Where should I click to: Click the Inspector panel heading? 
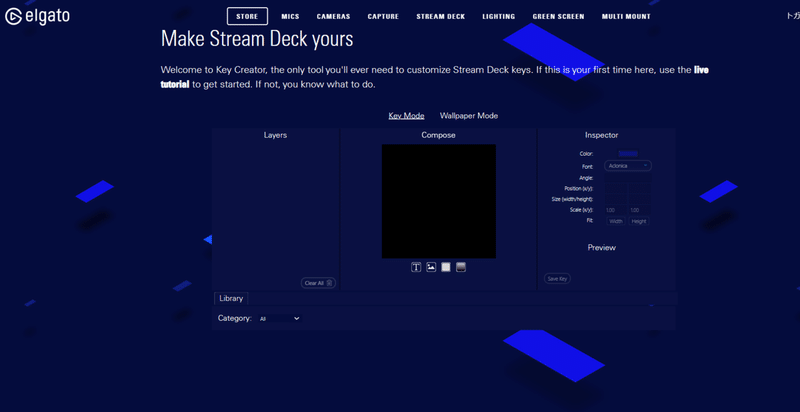pos(602,135)
